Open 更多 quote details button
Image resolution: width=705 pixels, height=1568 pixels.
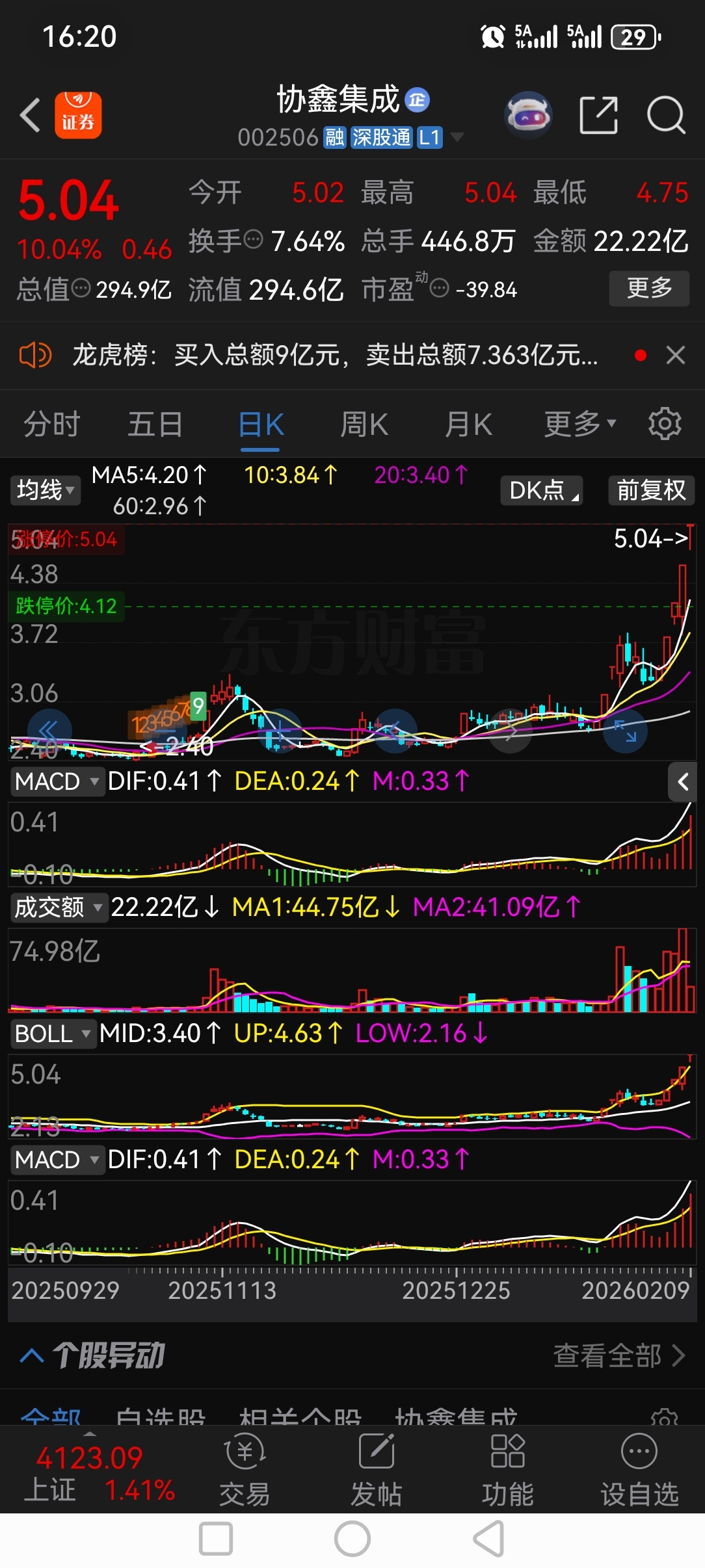[649, 288]
